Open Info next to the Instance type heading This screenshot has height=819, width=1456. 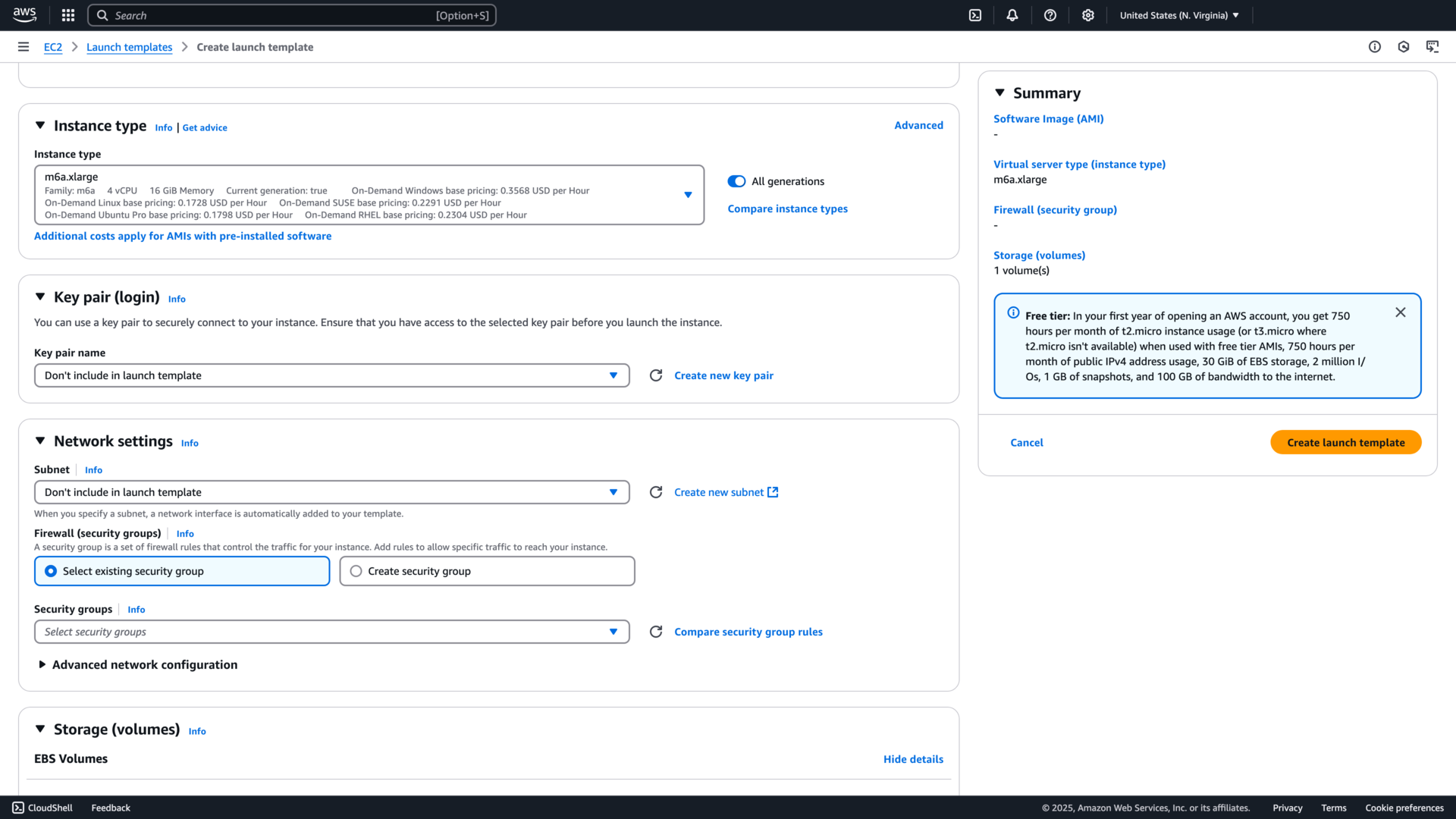point(164,127)
